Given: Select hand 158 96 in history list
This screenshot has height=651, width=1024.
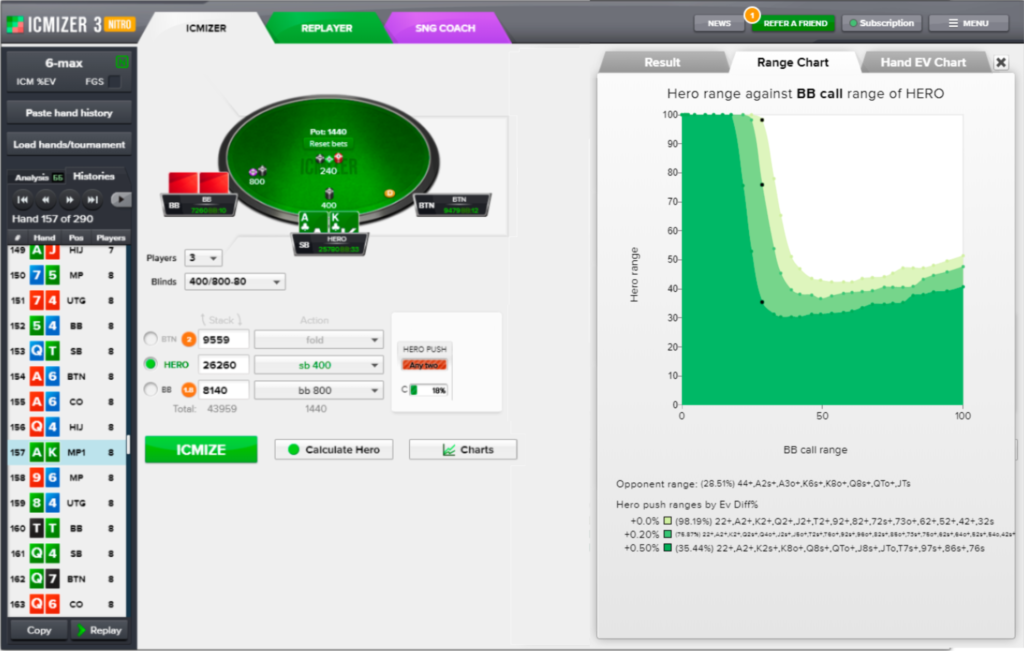Looking at the screenshot, I should coord(67,477).
